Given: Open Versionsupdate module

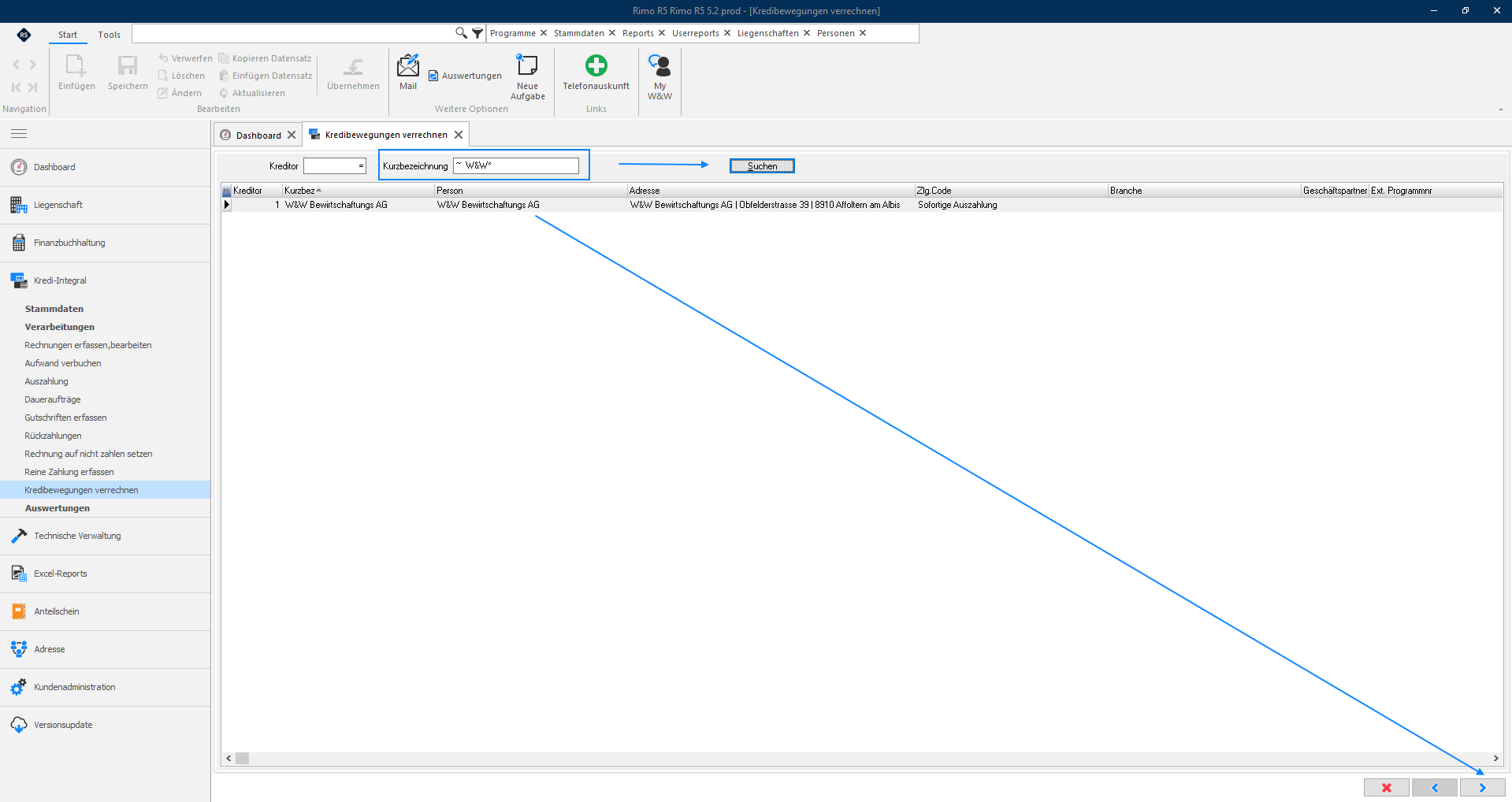Looking at the screenshot, I should click(x=105, y=725).
